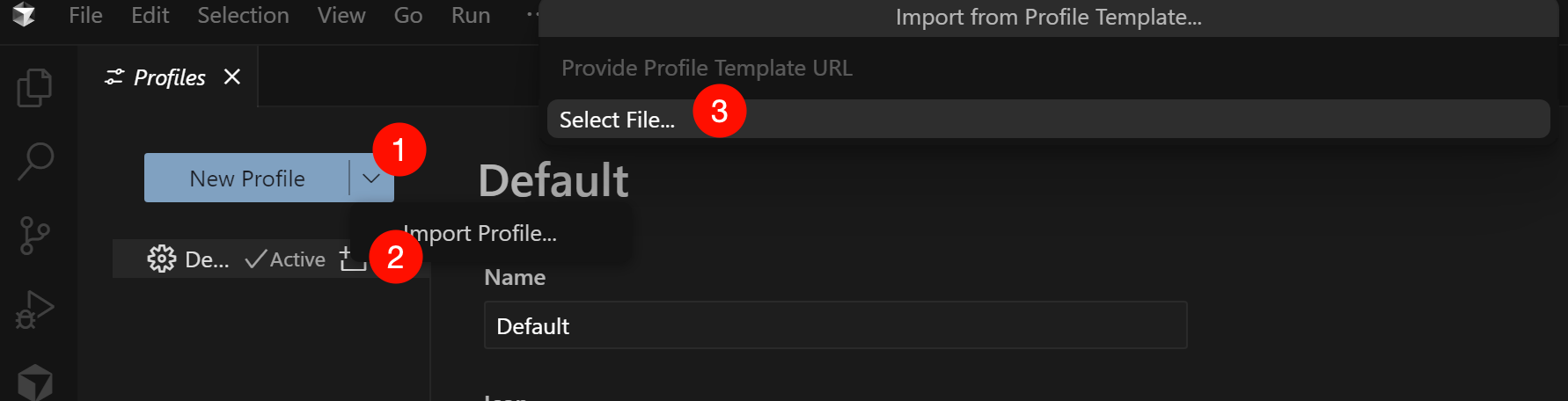
Task: Open the Selection menu
Action: coord(243,15)
